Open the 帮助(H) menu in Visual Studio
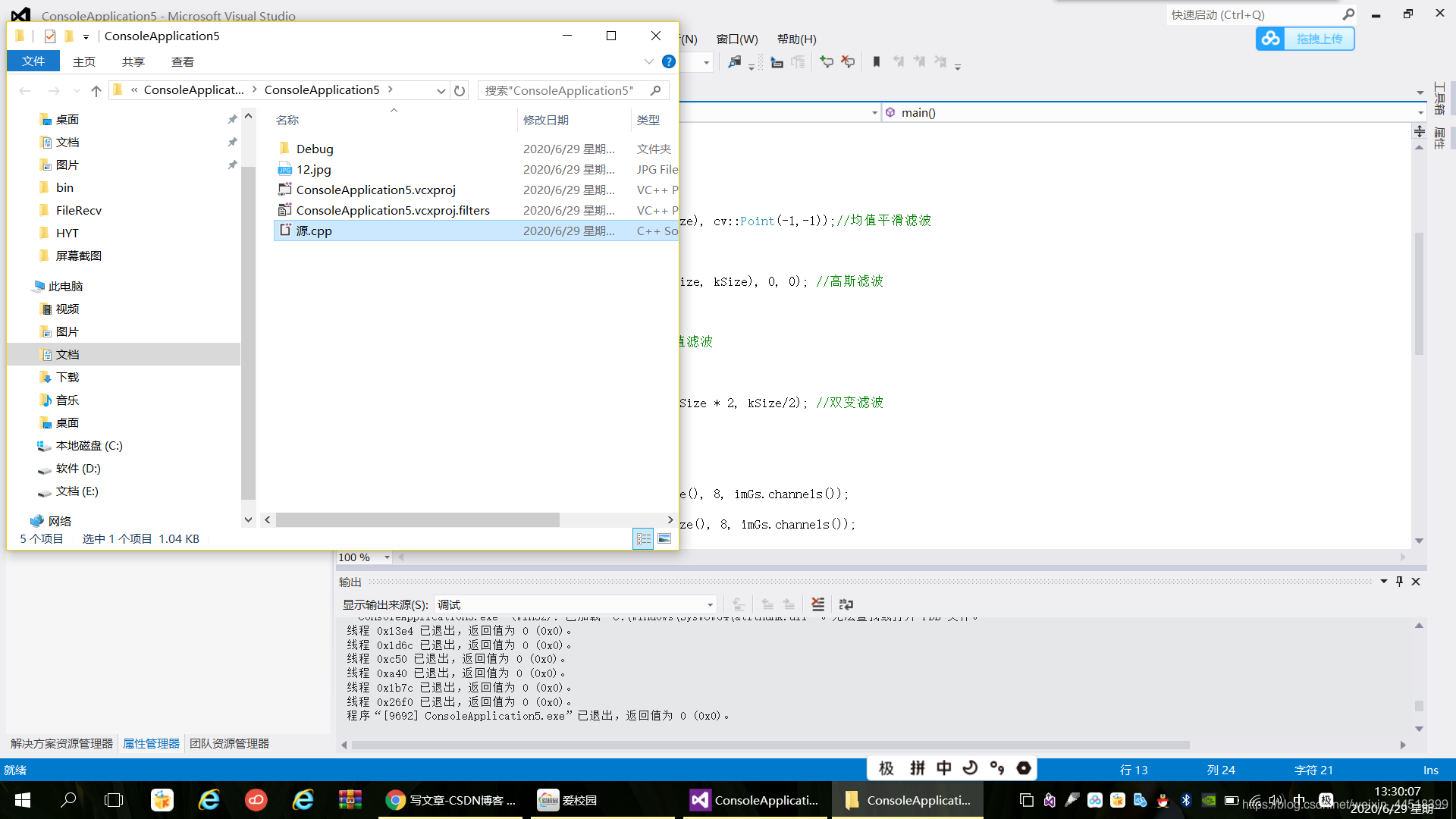 pyautogui.click(x=796, y=39)
